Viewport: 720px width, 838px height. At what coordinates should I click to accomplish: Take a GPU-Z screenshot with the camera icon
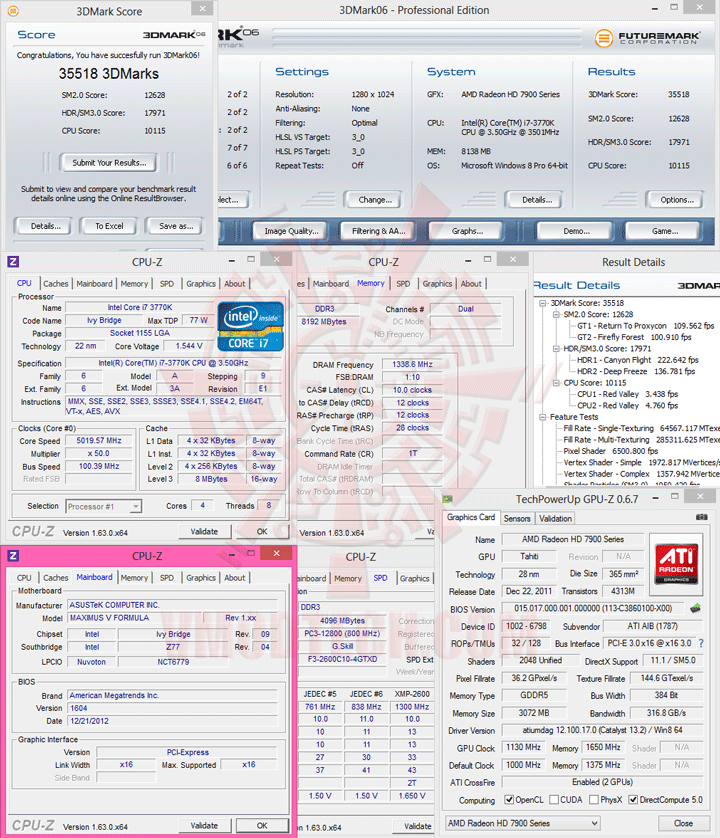coord(701,517)
